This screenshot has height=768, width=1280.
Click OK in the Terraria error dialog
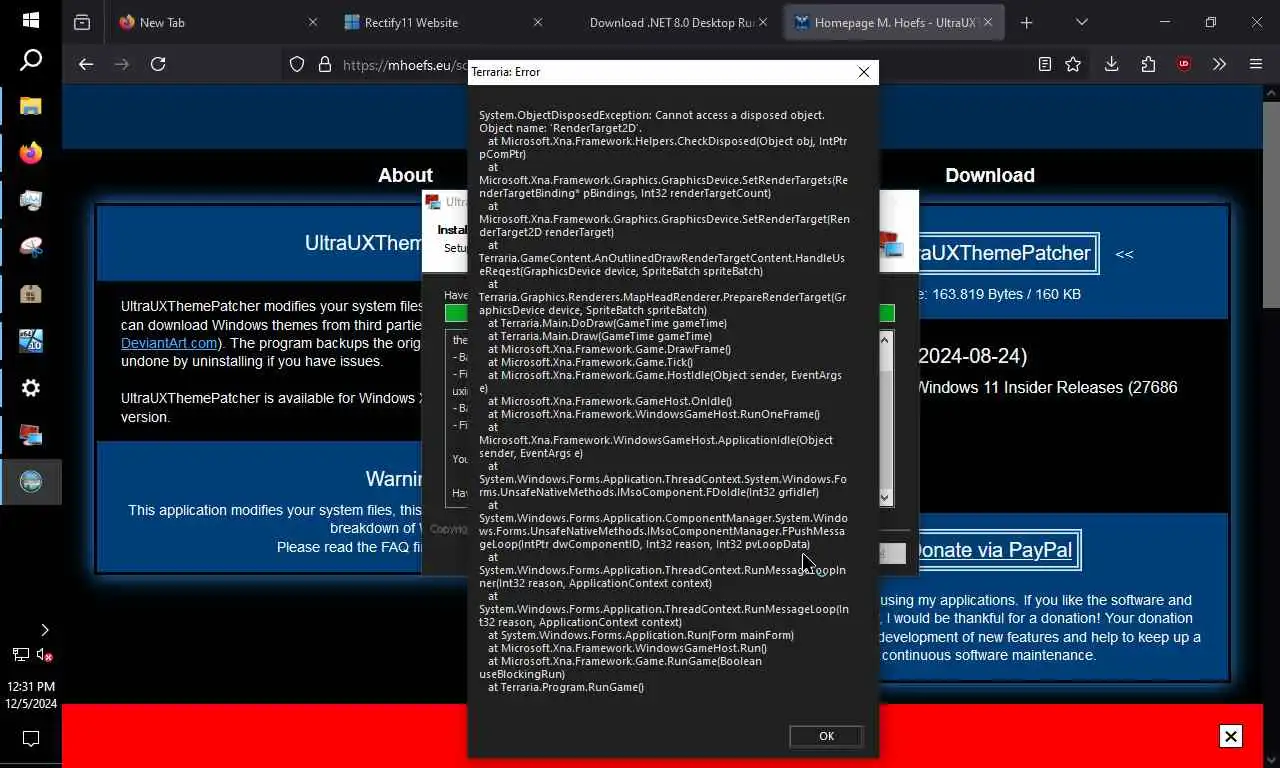pyautogui.click(x=826, y=736)
